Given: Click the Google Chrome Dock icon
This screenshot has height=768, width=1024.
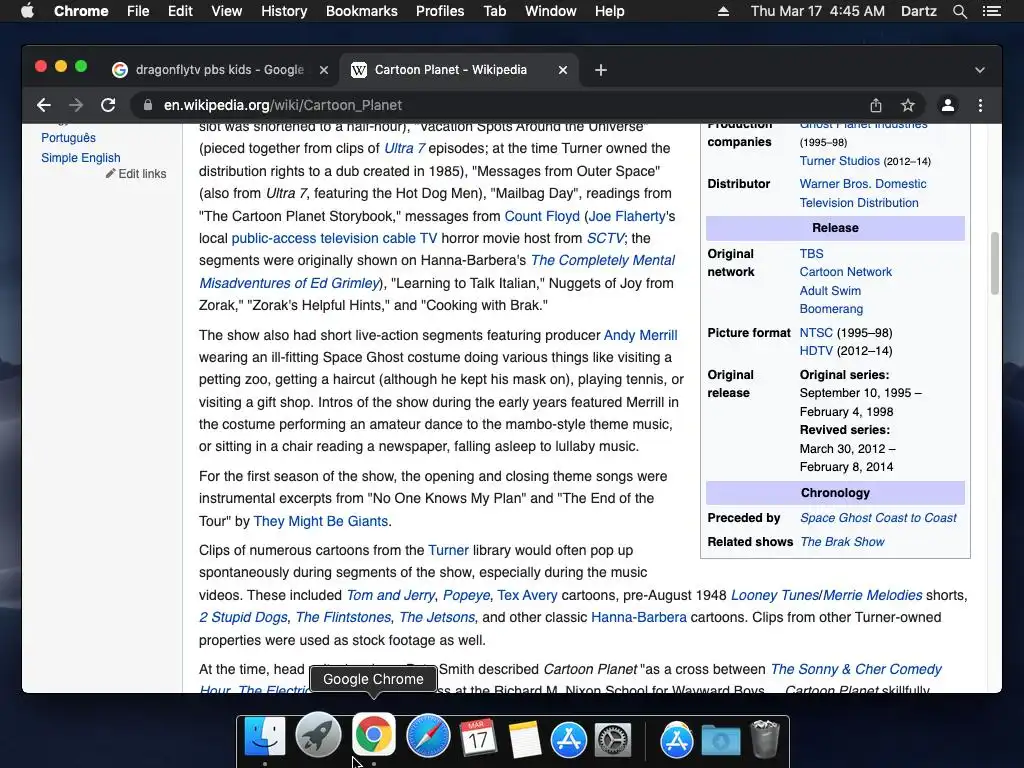Looking at the screenshot, I should click(x=374, y=735).
